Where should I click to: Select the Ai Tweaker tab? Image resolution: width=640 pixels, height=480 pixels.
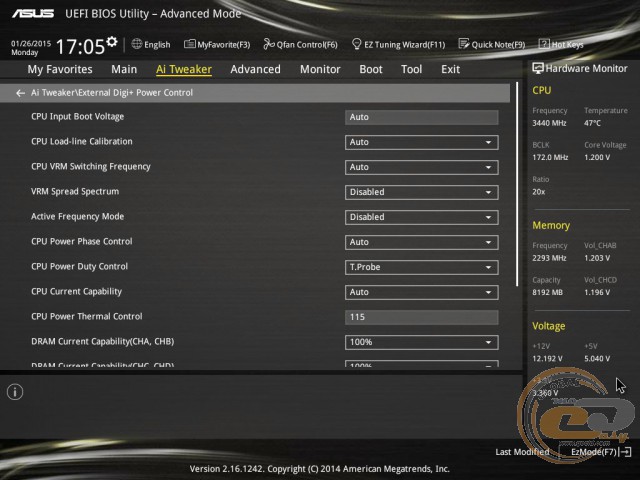tap(184, 69)
